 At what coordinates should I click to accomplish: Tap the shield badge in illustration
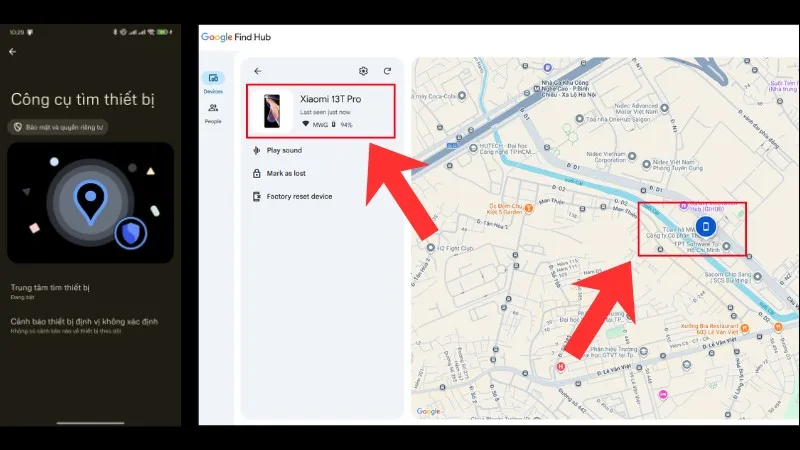click(x=130, y=233)
